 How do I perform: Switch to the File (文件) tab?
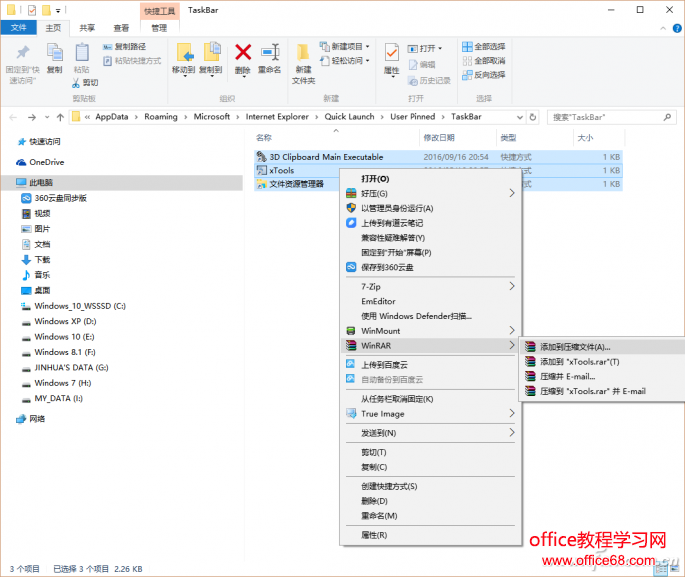[x=19, y=28]
